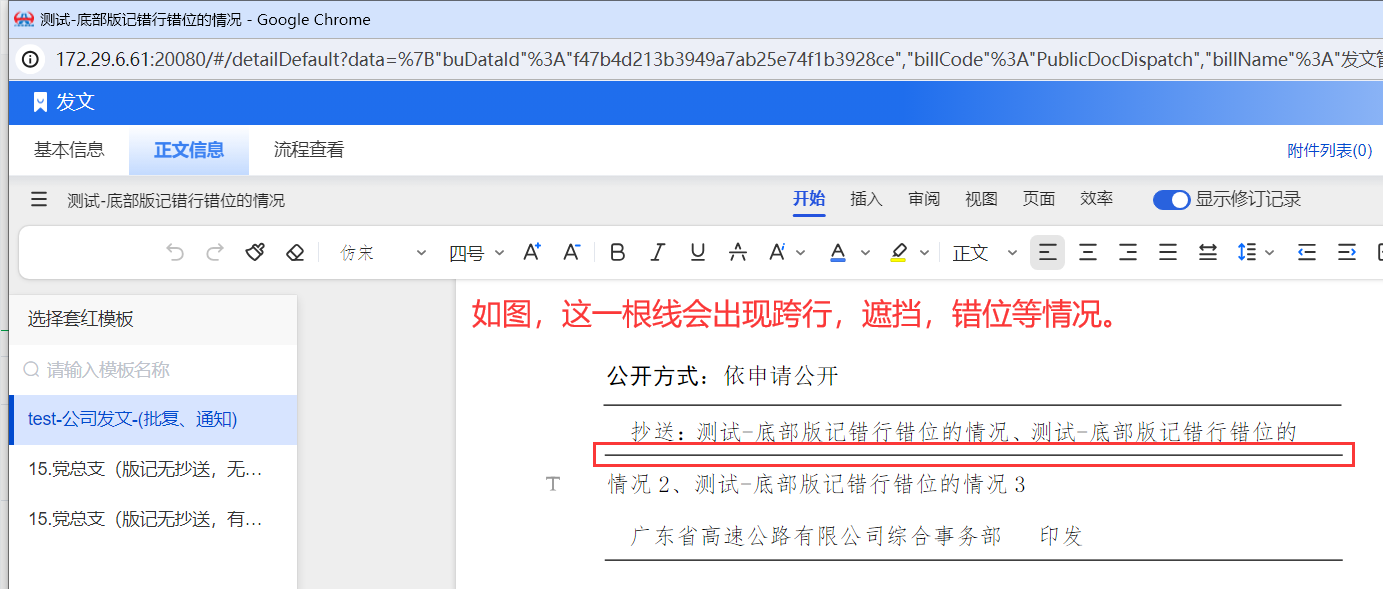Click the 公开方式:依申请公开 line
Image resolution: width=1383 pixels, height=589 pixels.
[x=722, y=377]
